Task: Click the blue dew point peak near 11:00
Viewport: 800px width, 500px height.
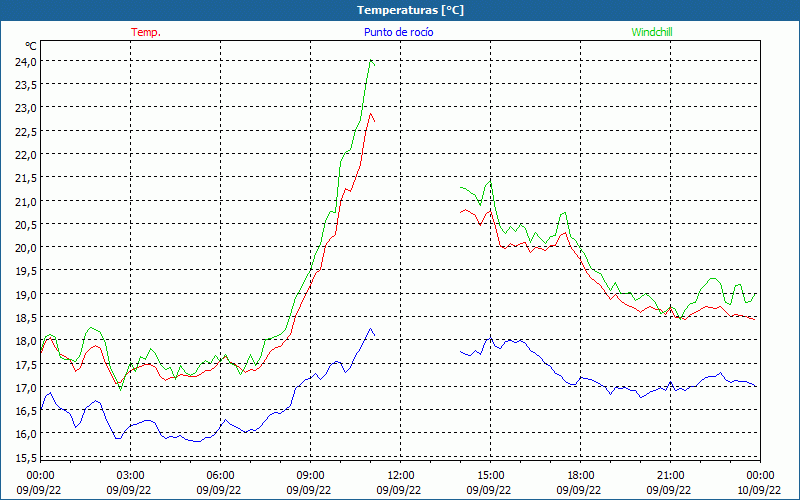Action: coord(370,329)
